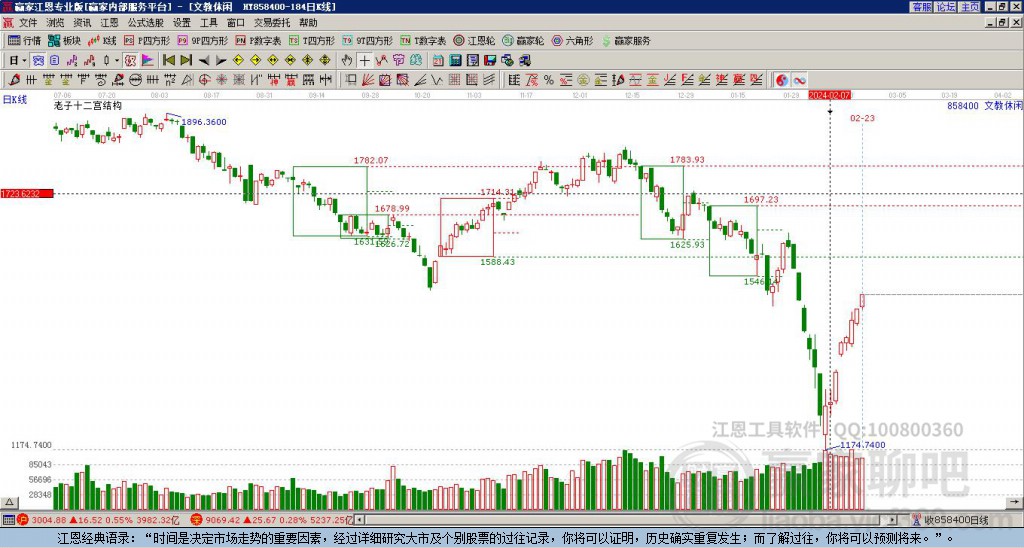Image resolution: width=1024 pixels, height=548 pixels.
Task: Select the percent % retracement tool
Action: click(549, 80)
